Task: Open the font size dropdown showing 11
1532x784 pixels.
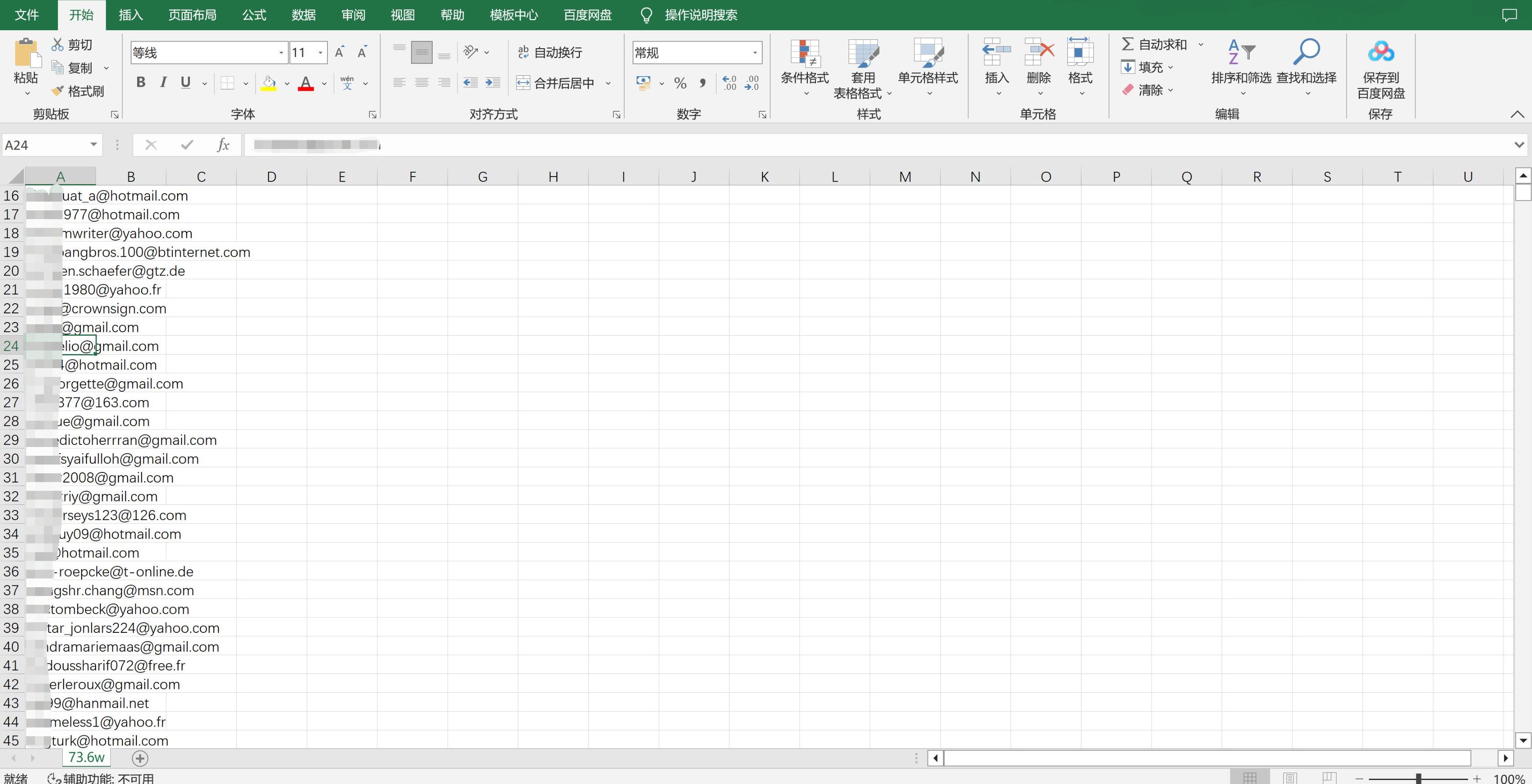Action: [x=320, y=53]
